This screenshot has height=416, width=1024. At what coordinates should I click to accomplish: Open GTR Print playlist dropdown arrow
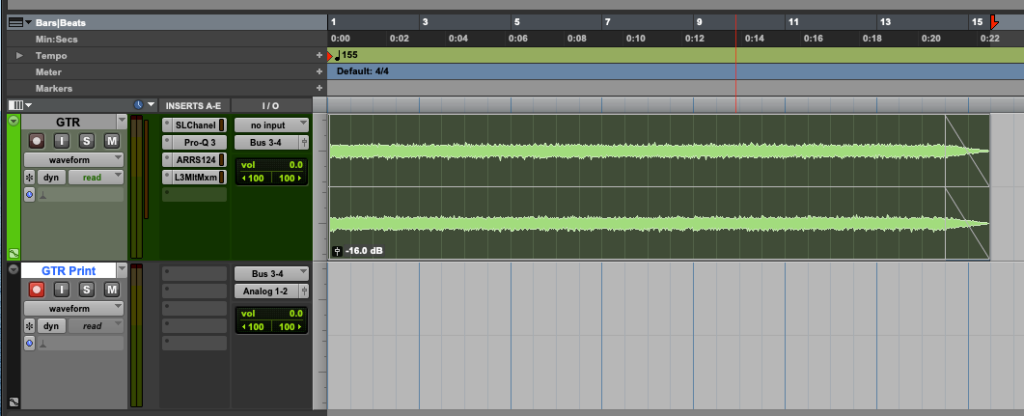[x=121, y=270]
